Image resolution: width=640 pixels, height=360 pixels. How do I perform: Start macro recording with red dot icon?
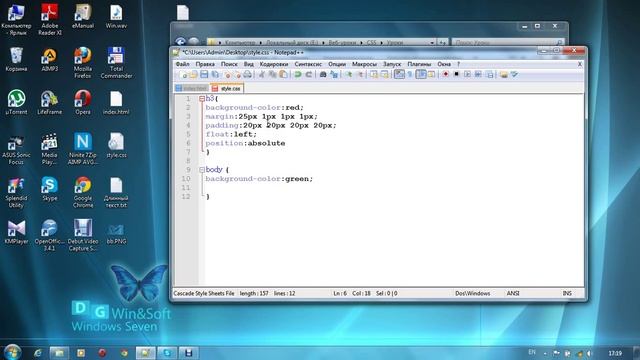pyautogui.click(x=446, y=74)
